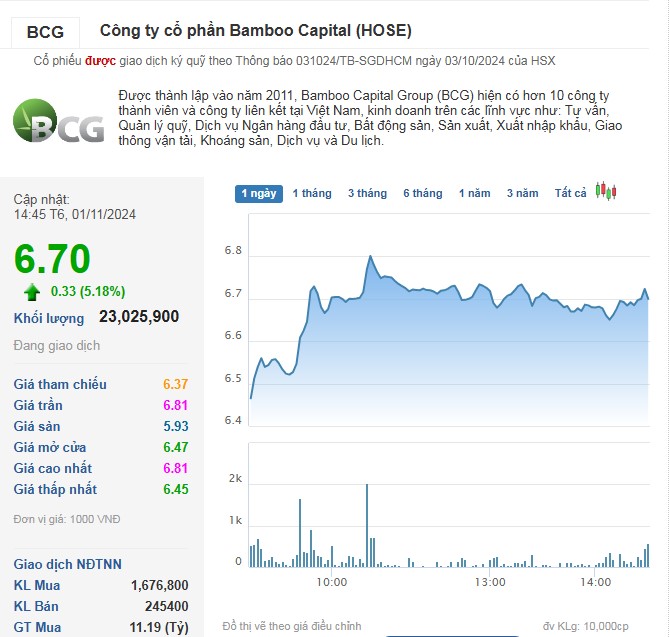Switch chart to '3 tháng' range

[x=367, y=193]
